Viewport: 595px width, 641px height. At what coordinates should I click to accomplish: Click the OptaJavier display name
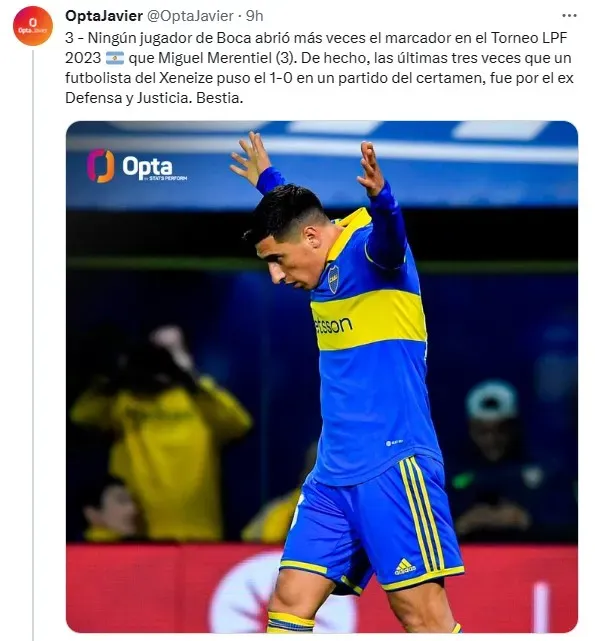click(104, 16)
